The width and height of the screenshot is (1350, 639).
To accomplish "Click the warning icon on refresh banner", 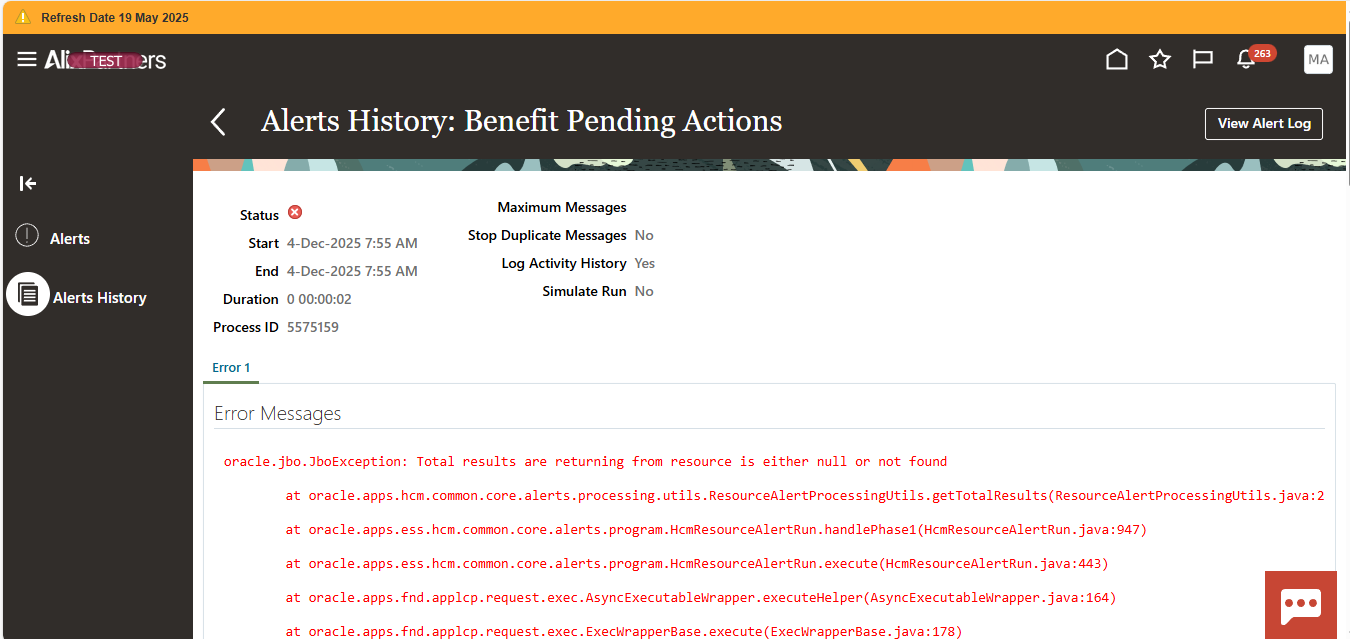I will [x=23, y=18].
